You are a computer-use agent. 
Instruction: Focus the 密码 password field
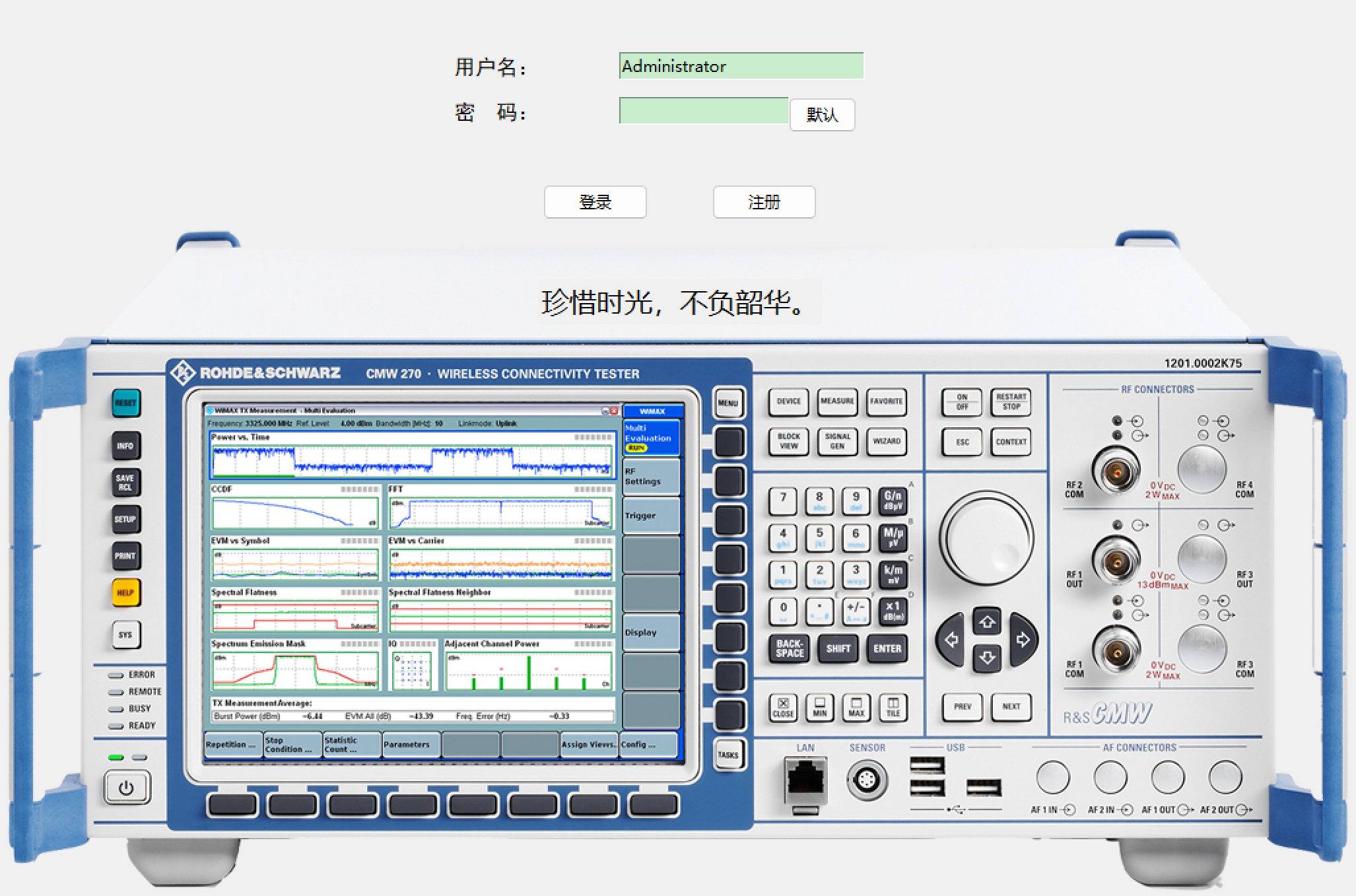pos(703,111)
